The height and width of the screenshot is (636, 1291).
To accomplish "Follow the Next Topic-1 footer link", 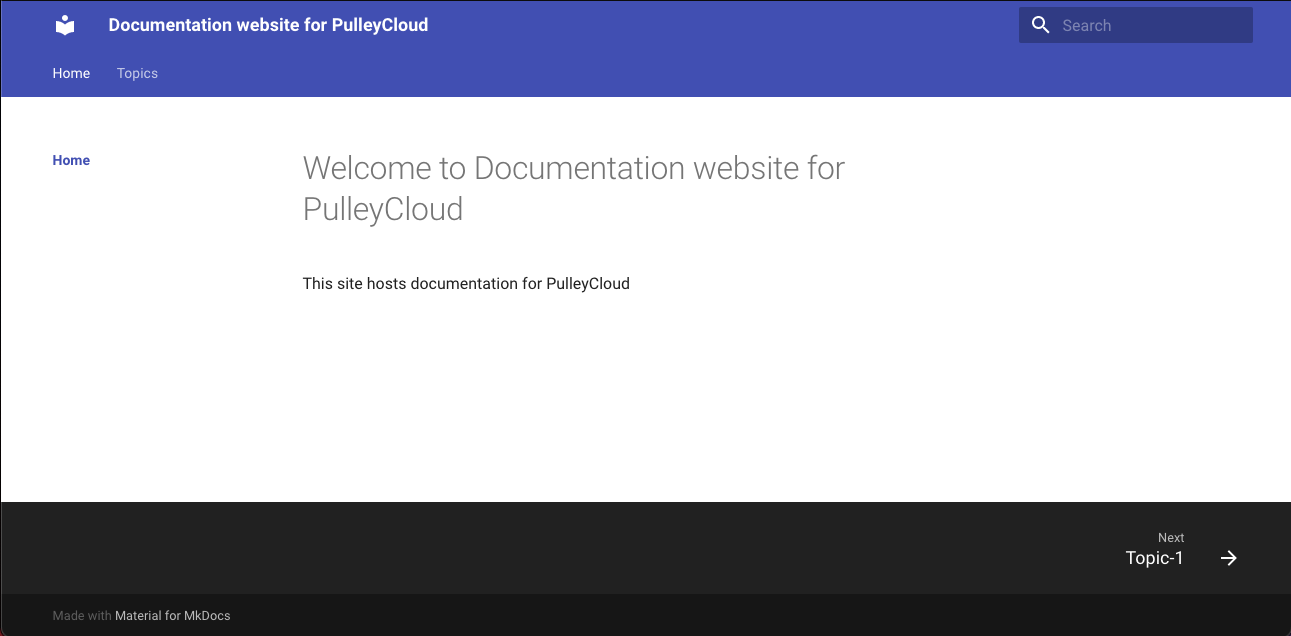I will [1155, 558].
